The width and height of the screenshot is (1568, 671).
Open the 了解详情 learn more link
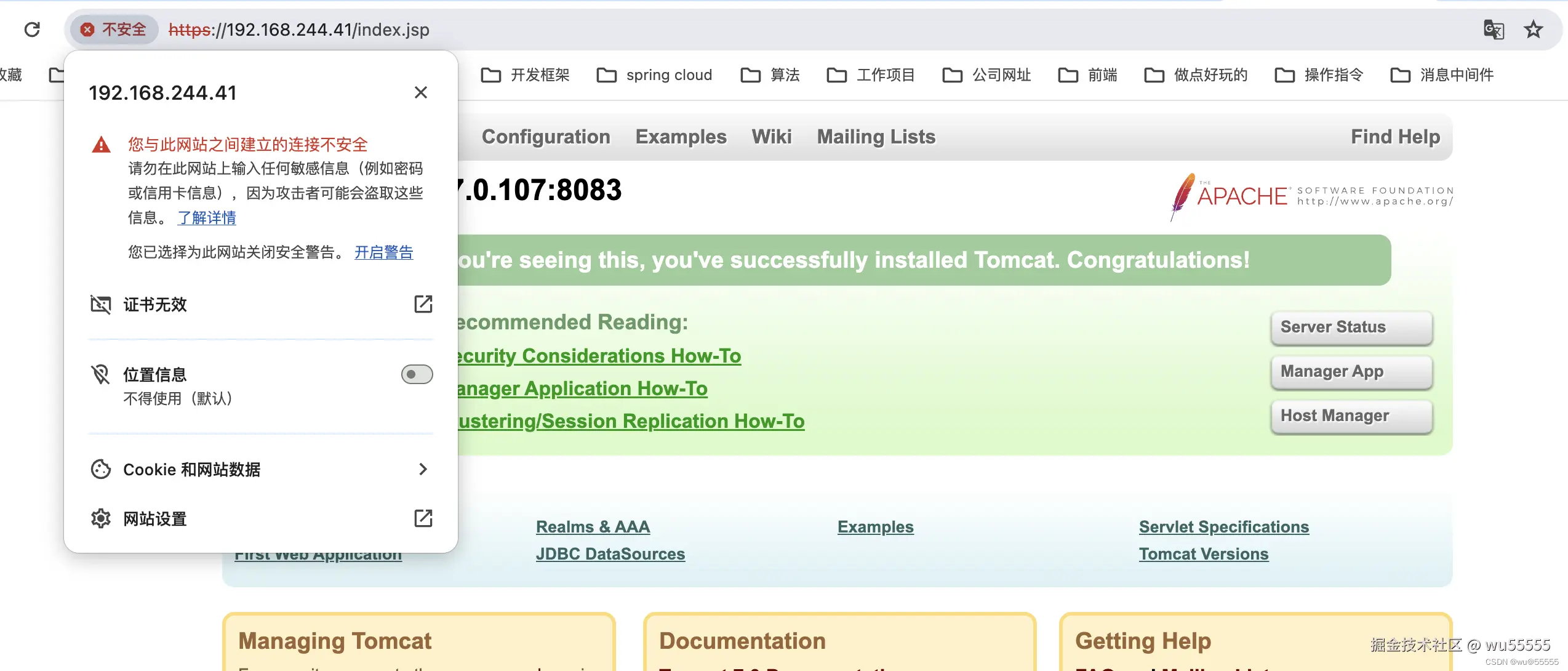[x=207, y=218]
